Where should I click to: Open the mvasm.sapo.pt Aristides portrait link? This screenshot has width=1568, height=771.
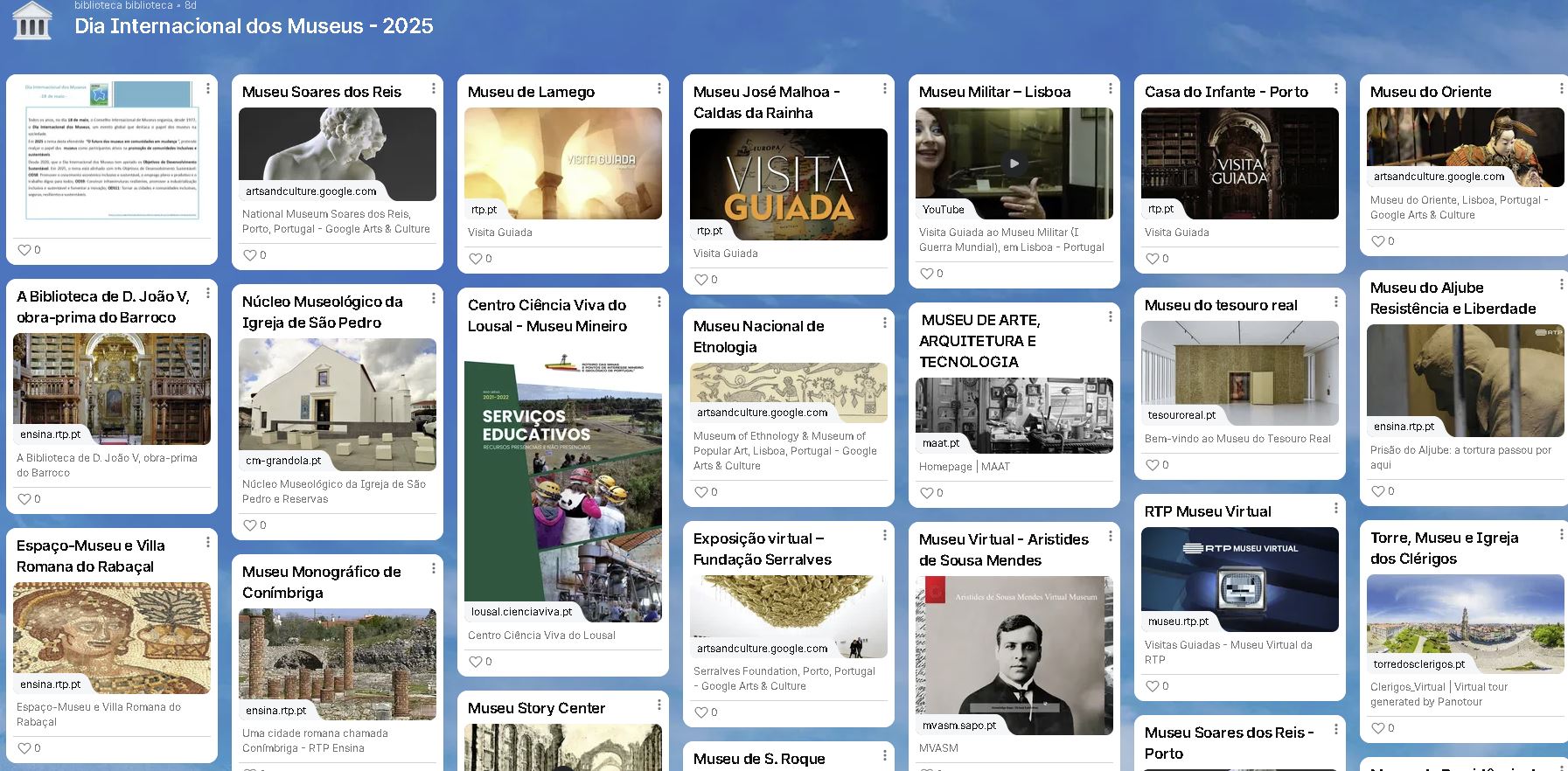pos(1014,656)
